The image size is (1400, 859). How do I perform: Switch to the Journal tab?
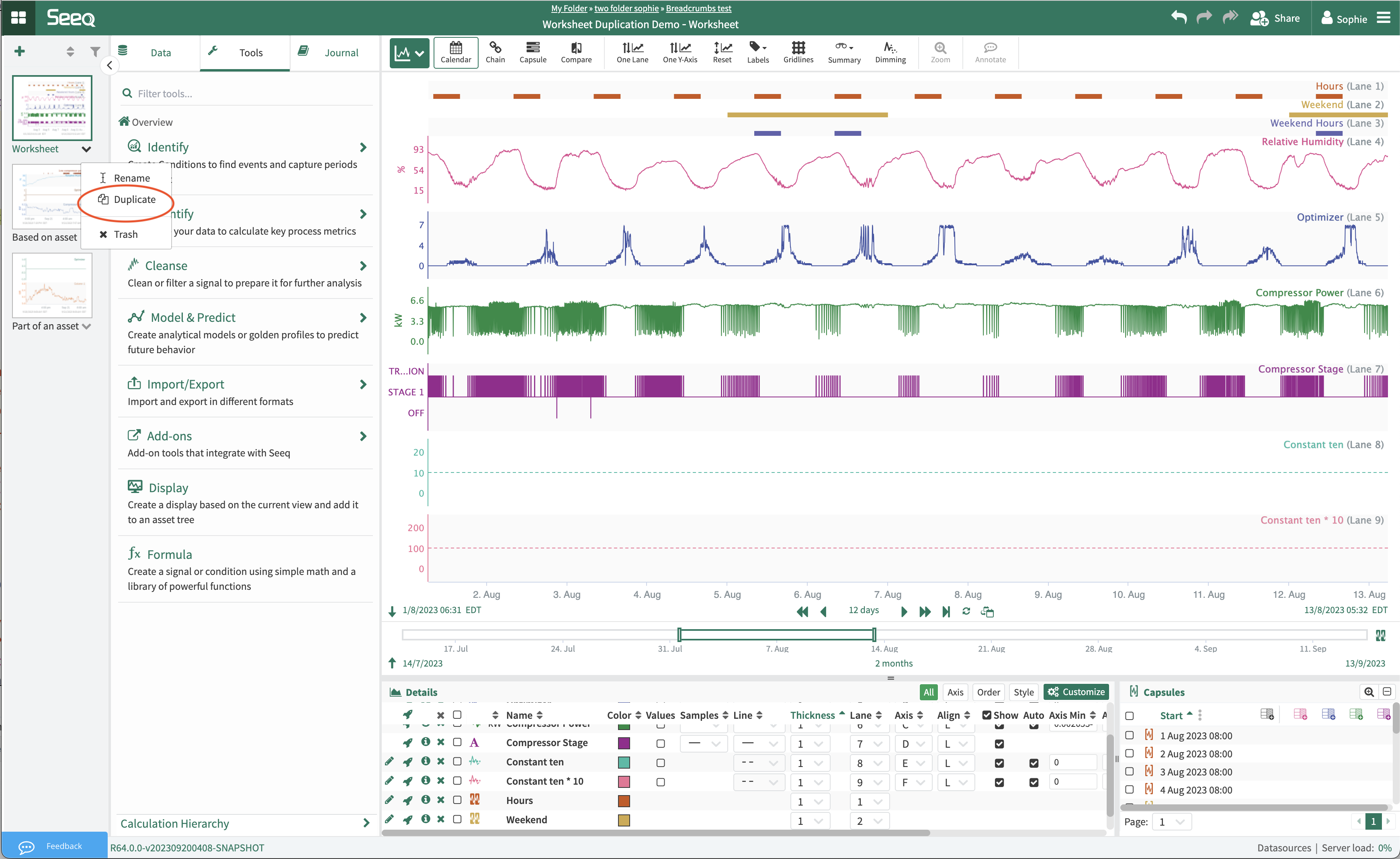[x=340, y=52]
